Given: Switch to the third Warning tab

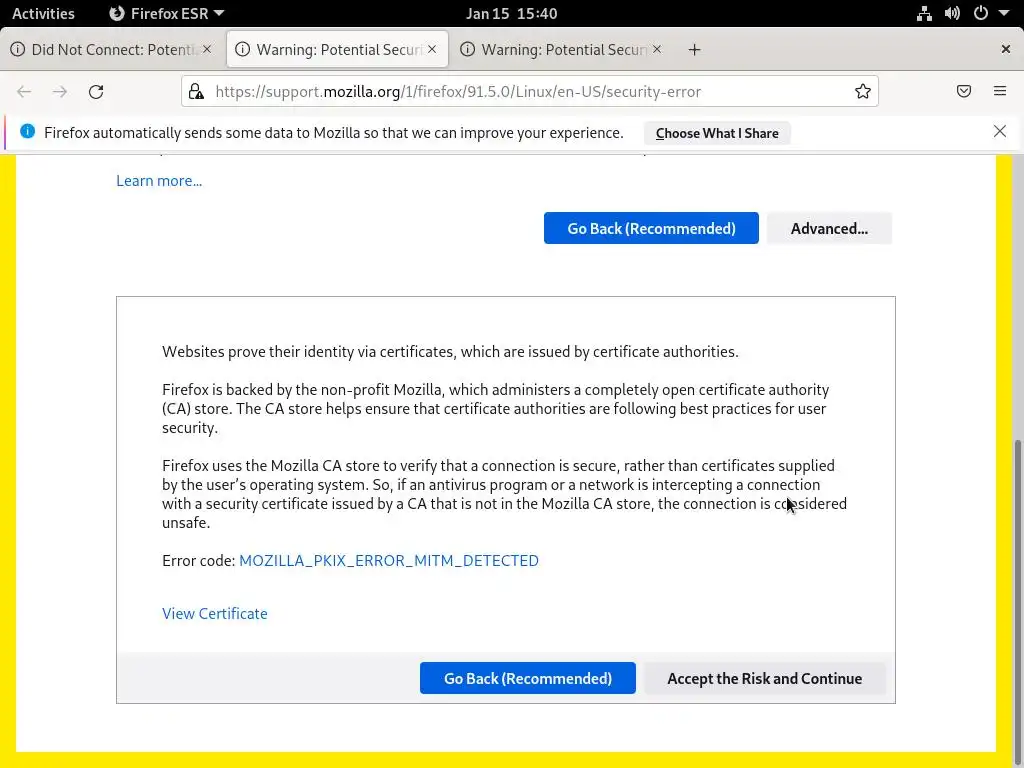Looking at the screenshot, I should pyautogui.click(x=562, y=50).
